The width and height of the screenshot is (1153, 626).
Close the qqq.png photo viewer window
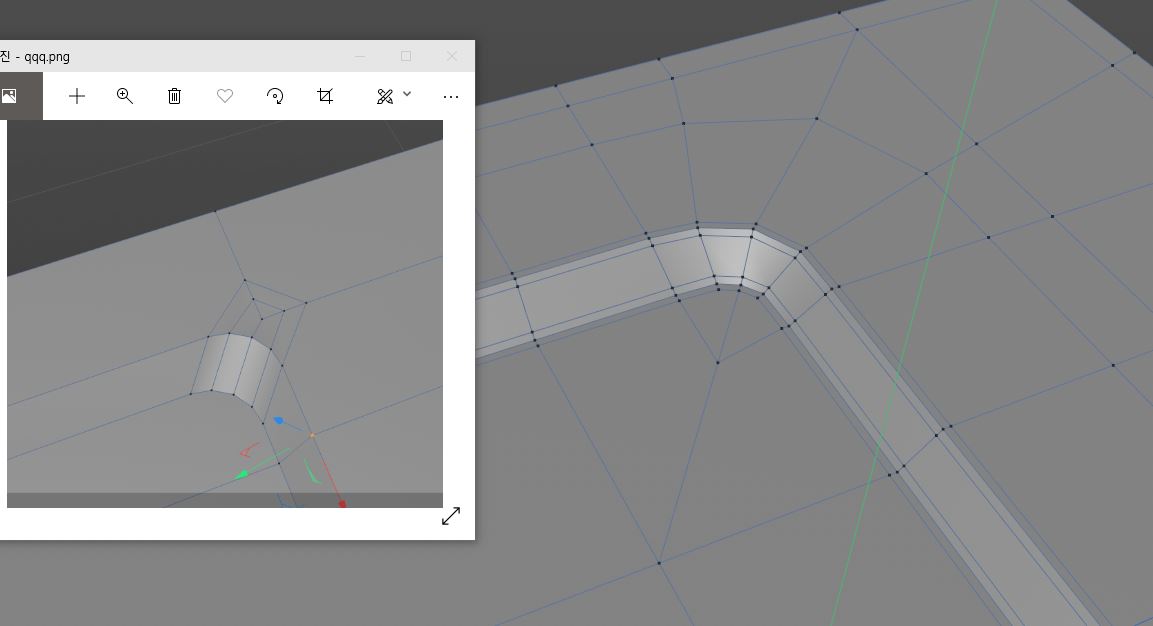[452, 56]
